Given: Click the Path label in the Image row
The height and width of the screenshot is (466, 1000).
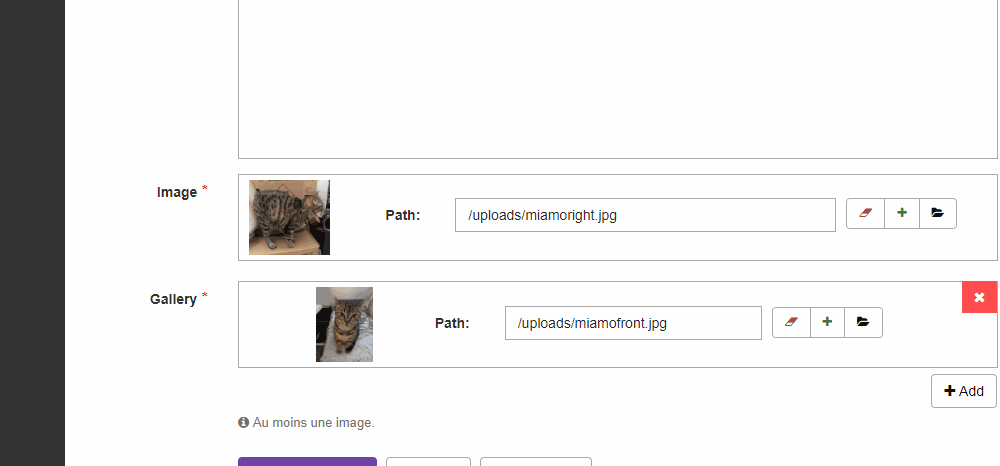Looking at the screenshot, I should click(x=402, y=215).
